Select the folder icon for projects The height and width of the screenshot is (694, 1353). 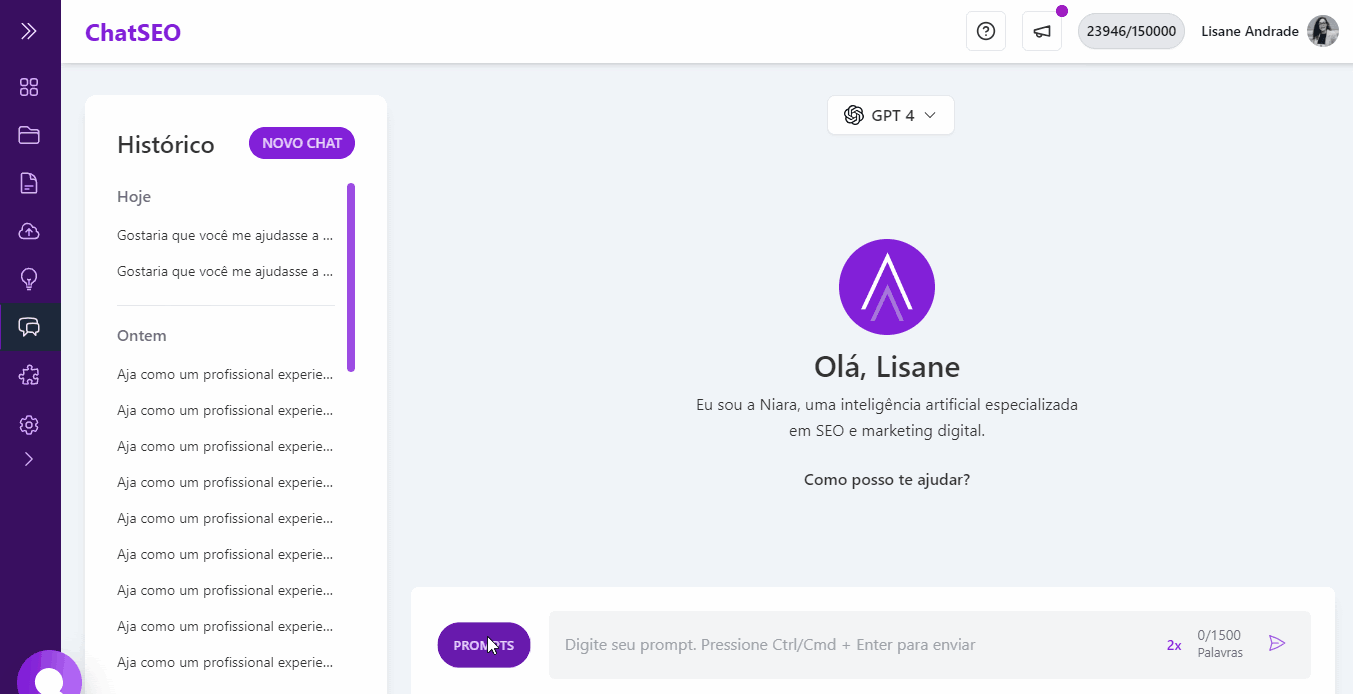(29, 135)
